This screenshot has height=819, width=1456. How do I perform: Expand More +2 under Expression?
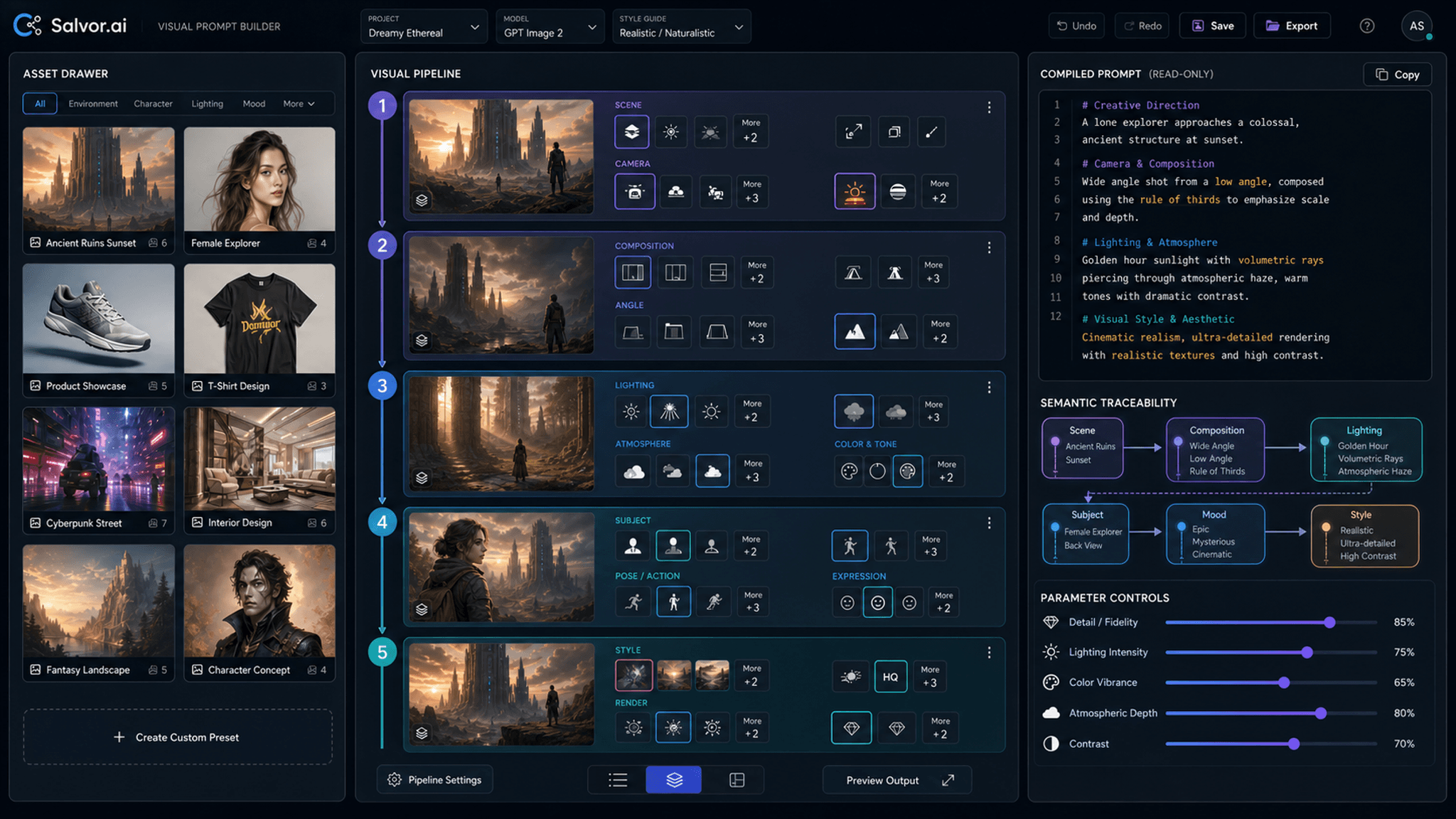(x=944, y=602)
